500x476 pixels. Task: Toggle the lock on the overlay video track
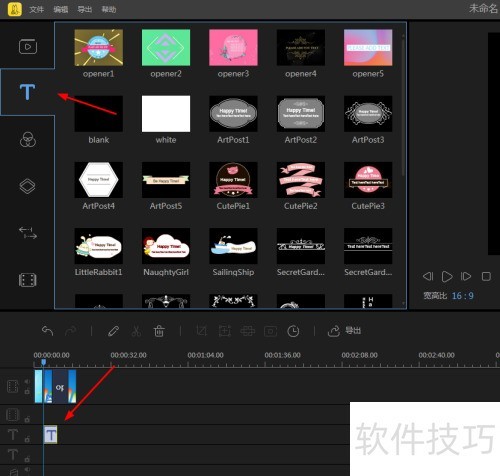[27, 419]
